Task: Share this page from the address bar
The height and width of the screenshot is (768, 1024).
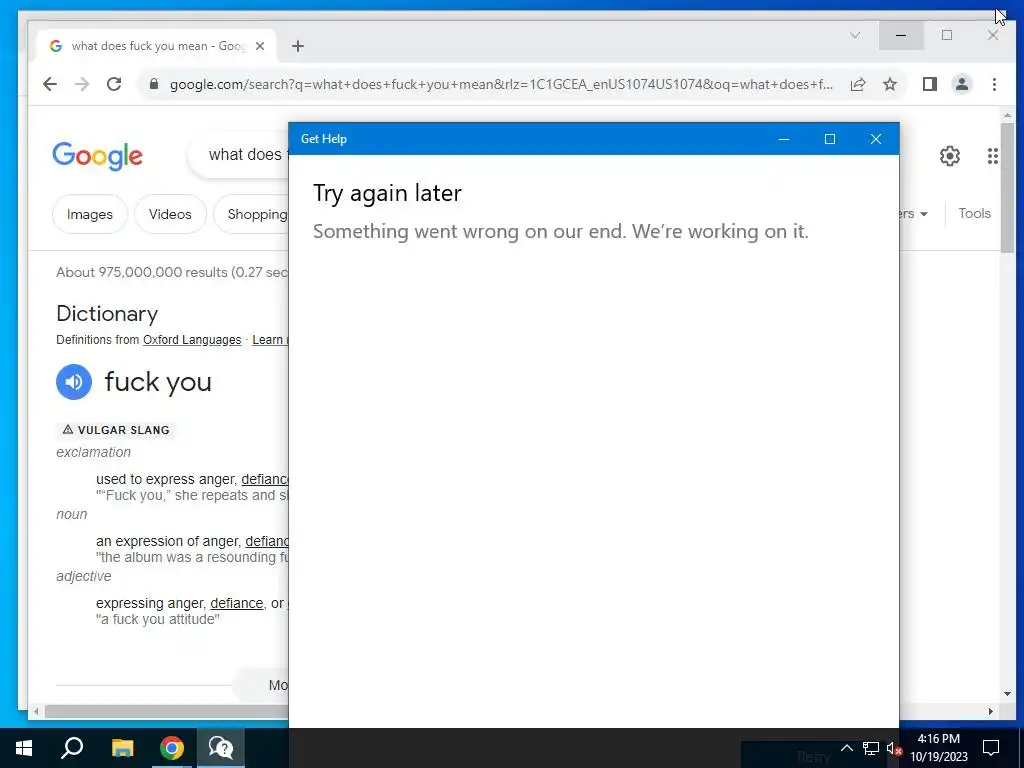Action: (857, 84)
